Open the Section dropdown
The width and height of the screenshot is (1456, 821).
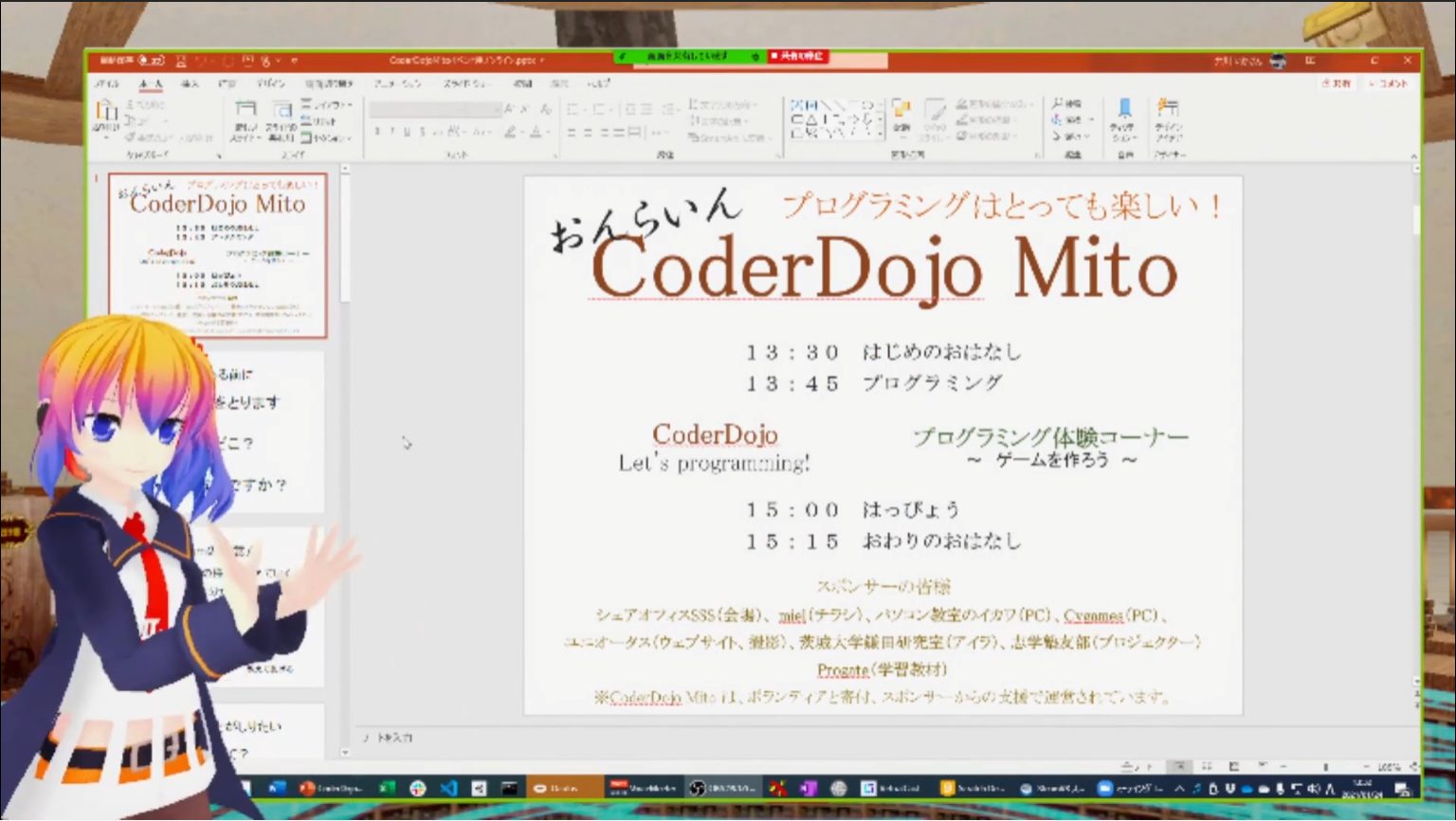coord(324,138)
